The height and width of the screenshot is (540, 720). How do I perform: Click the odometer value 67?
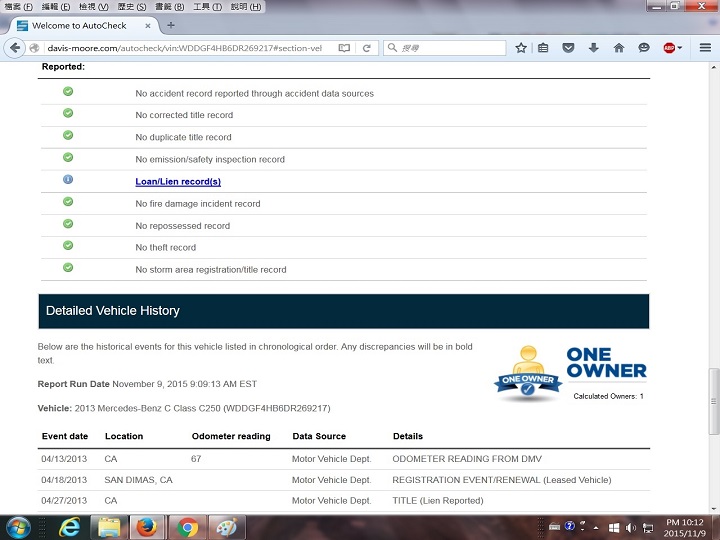(x=196, y=459)
